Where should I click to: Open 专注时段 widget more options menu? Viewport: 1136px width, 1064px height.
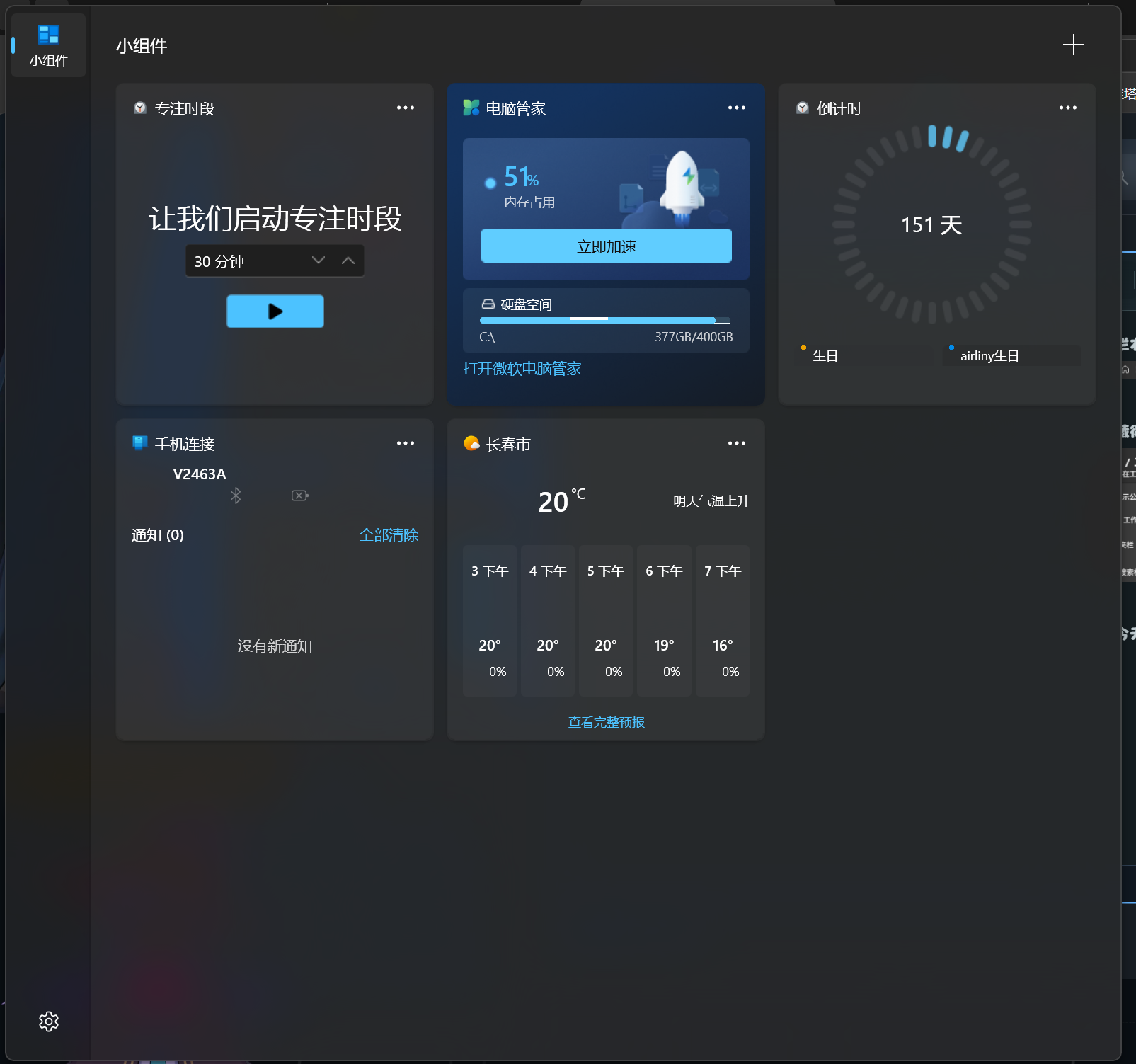[x=406, y=108]
